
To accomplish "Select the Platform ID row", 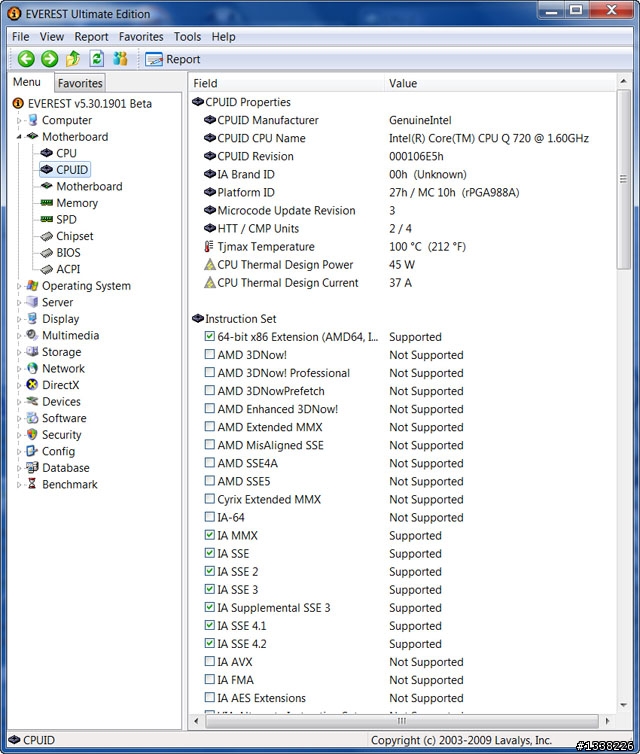I will [x=402, y=192].
